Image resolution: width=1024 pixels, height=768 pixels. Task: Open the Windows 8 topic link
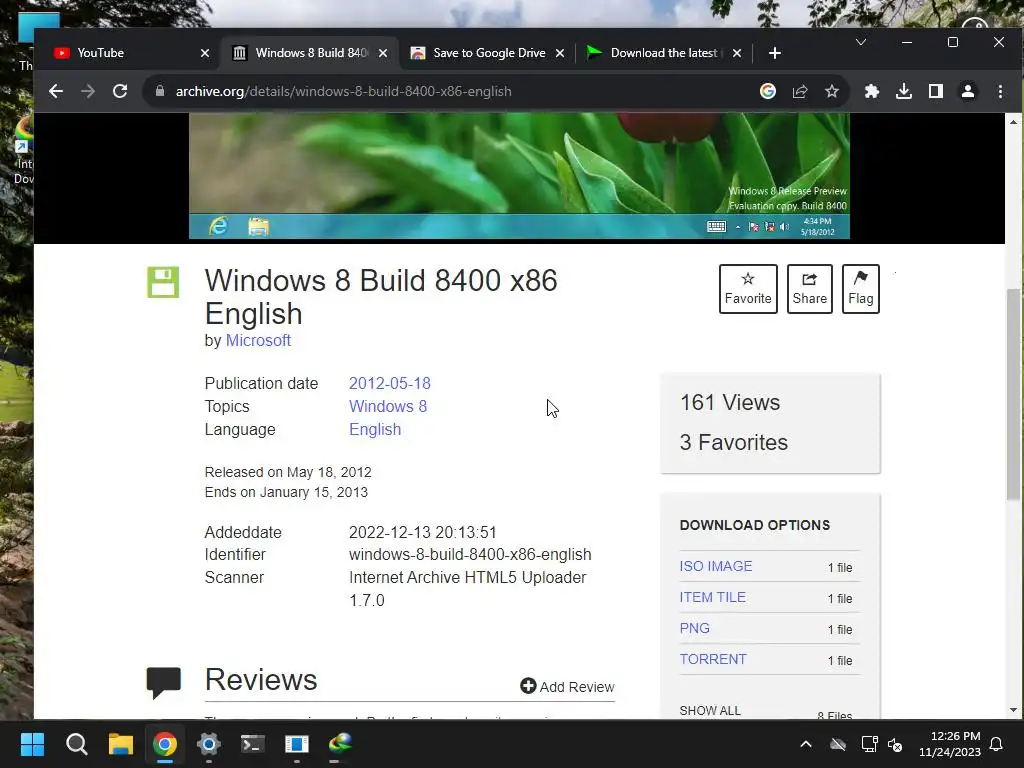(x=388, y=406)
